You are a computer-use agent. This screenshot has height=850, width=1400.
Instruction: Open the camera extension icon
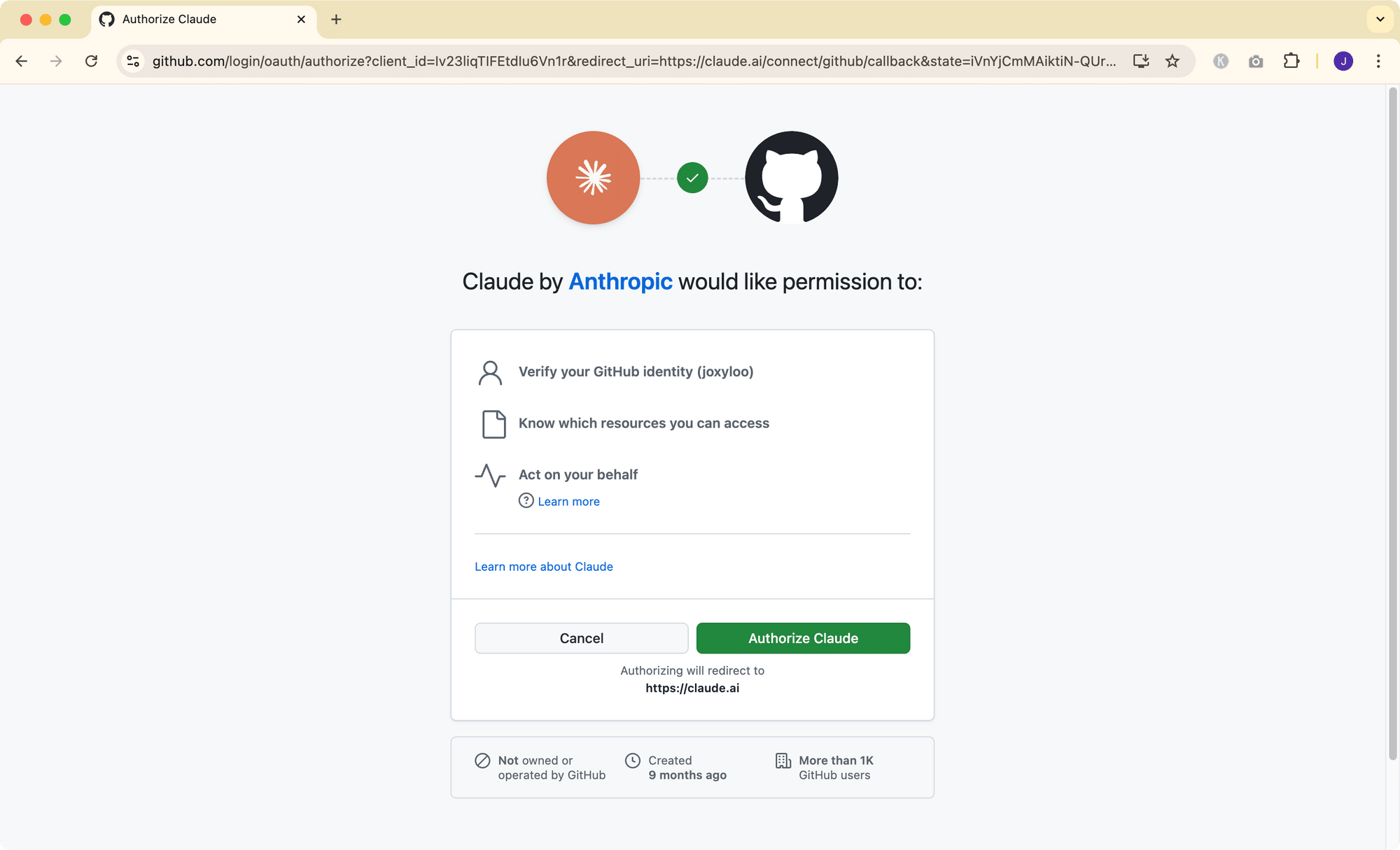click(1256, 62)
